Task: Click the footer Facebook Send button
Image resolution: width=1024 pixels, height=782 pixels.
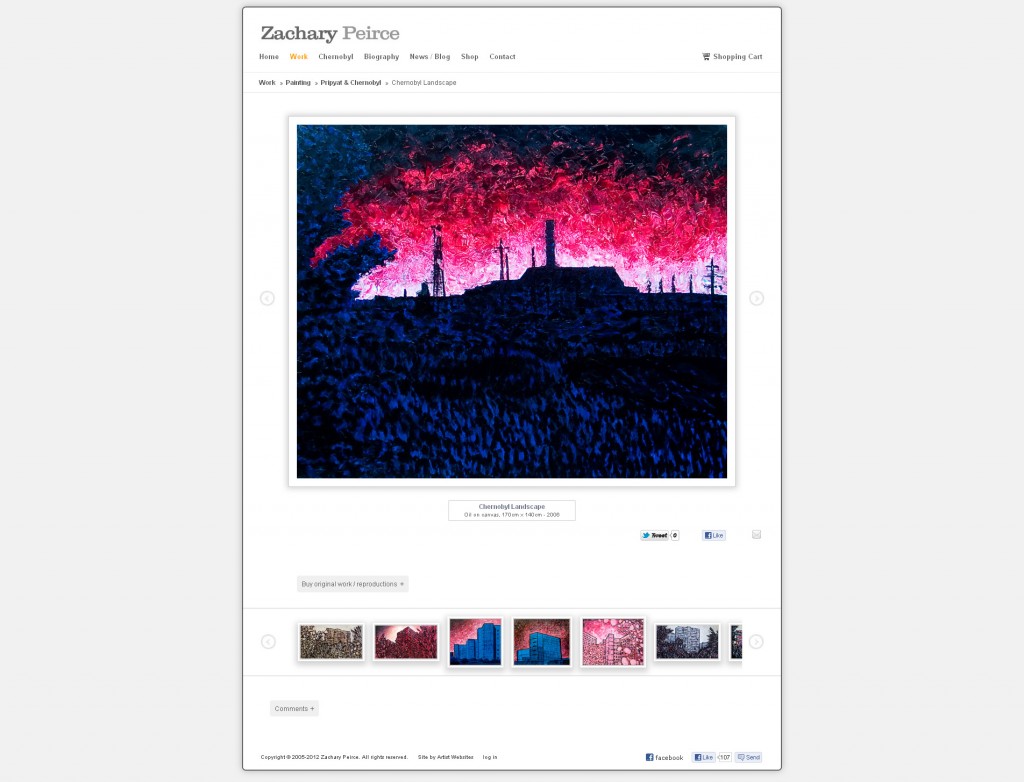Action: pyautogui.click(x=748, y=757)
